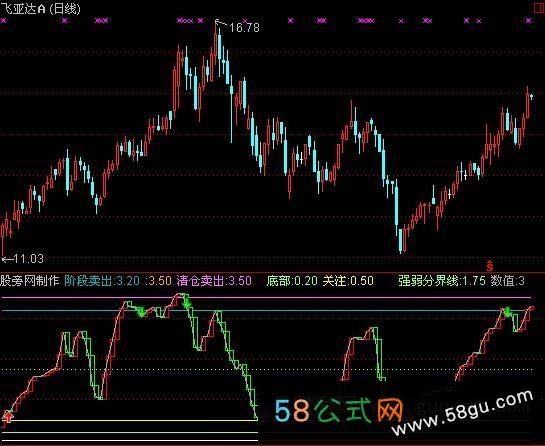The image size is (545, 446).
Task: Select the 数值:3 indicator label
Action: point(507,281)
